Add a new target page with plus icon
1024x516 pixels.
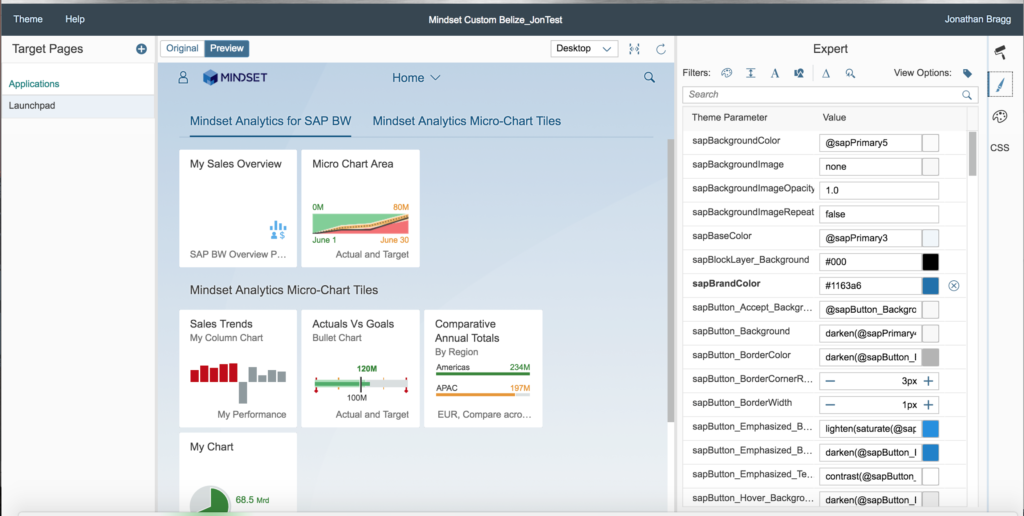(141, 49)
